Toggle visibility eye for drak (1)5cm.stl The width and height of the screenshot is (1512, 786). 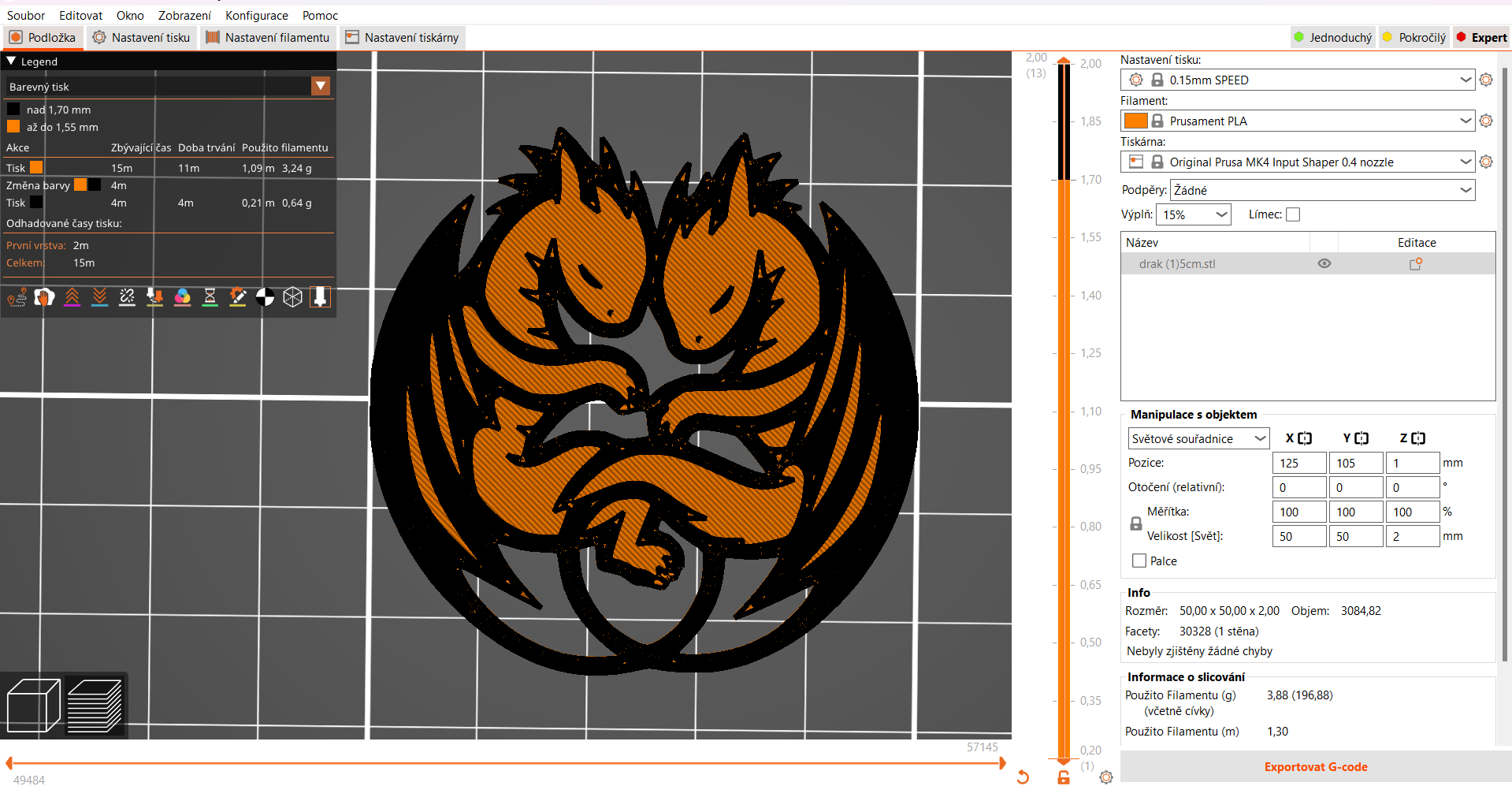coord(1324,264)
